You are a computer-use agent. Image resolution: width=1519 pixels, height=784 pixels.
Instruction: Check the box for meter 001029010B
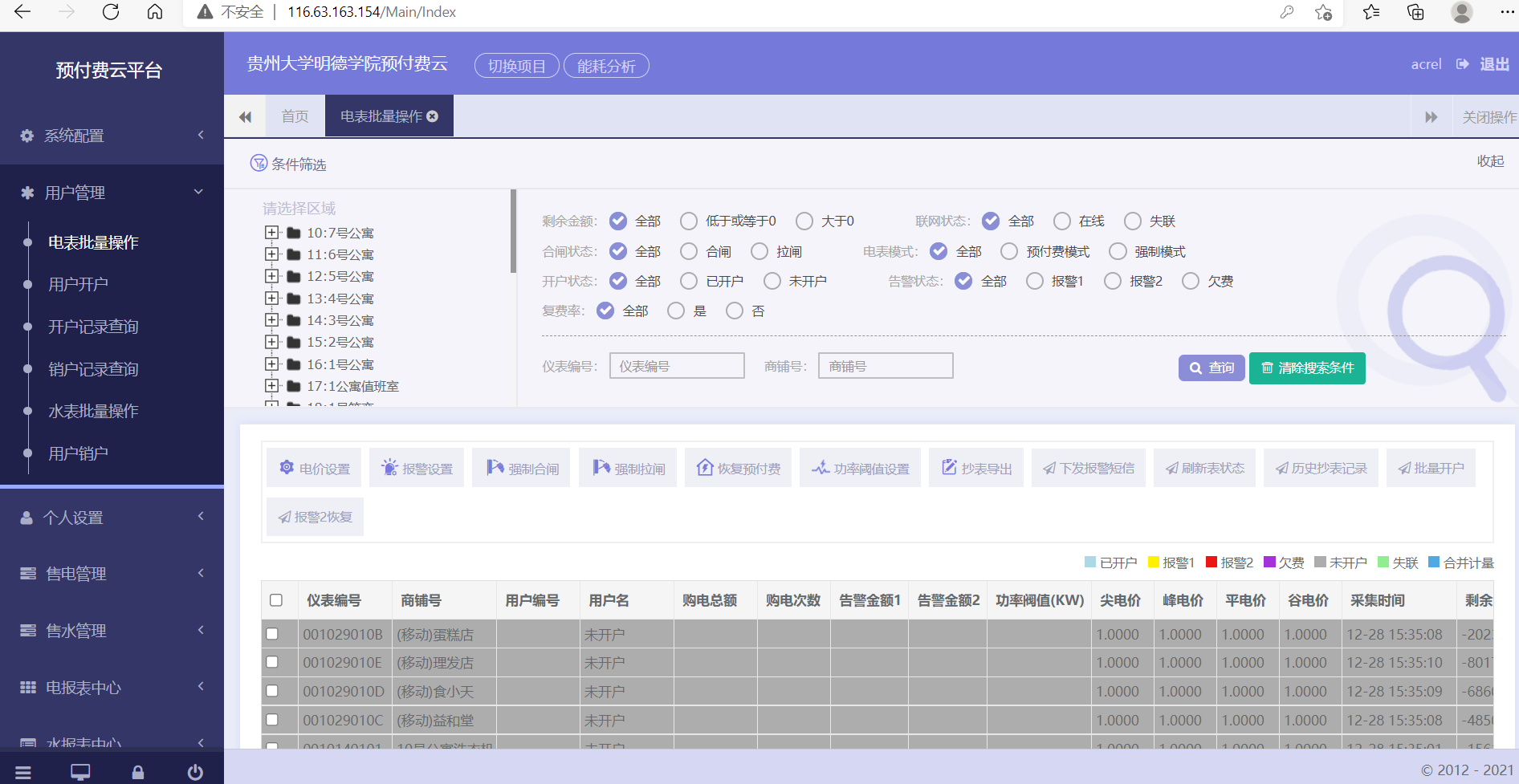coord(272,634)
